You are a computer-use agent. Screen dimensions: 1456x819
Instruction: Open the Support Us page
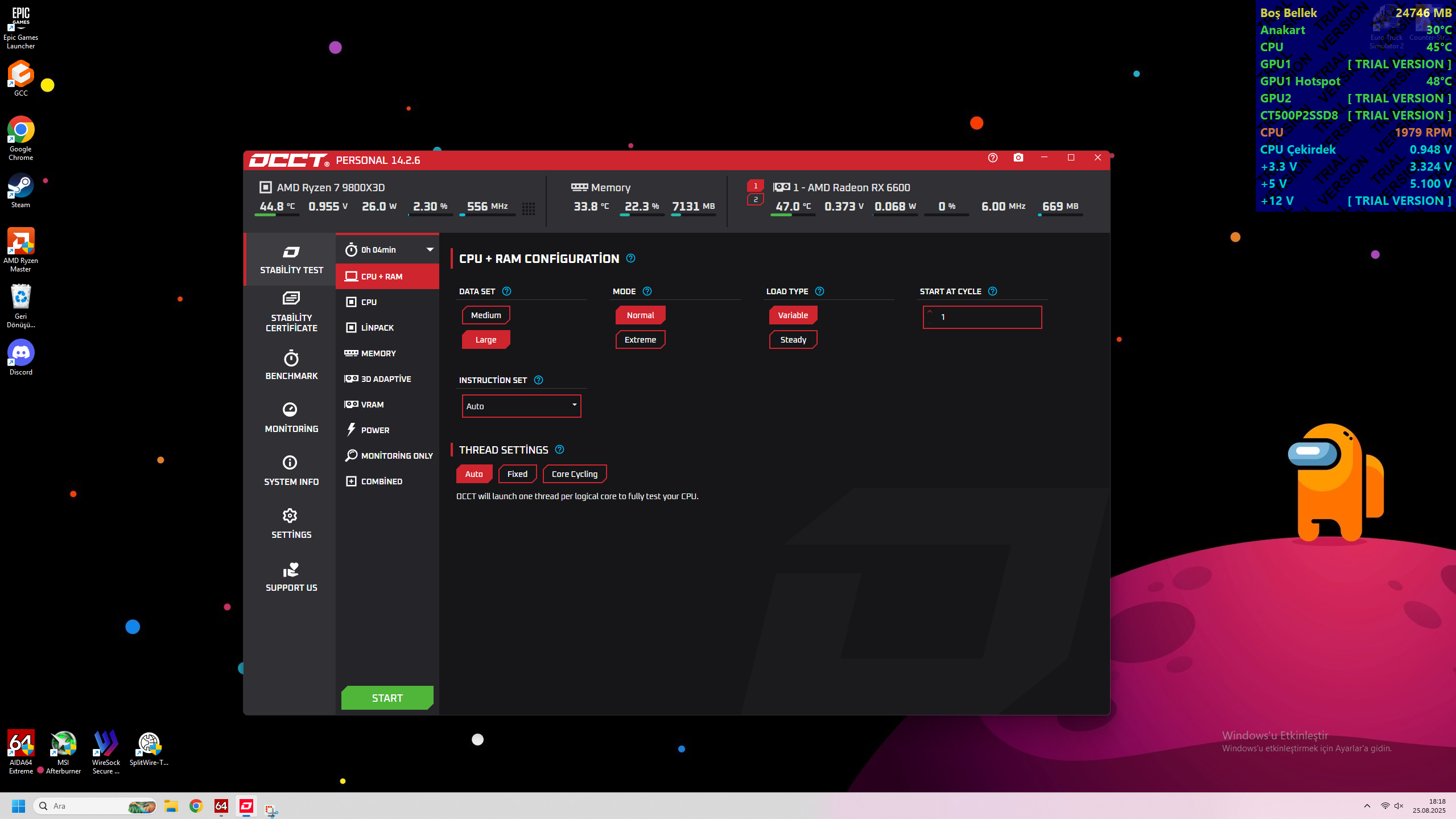click(291, 577)
